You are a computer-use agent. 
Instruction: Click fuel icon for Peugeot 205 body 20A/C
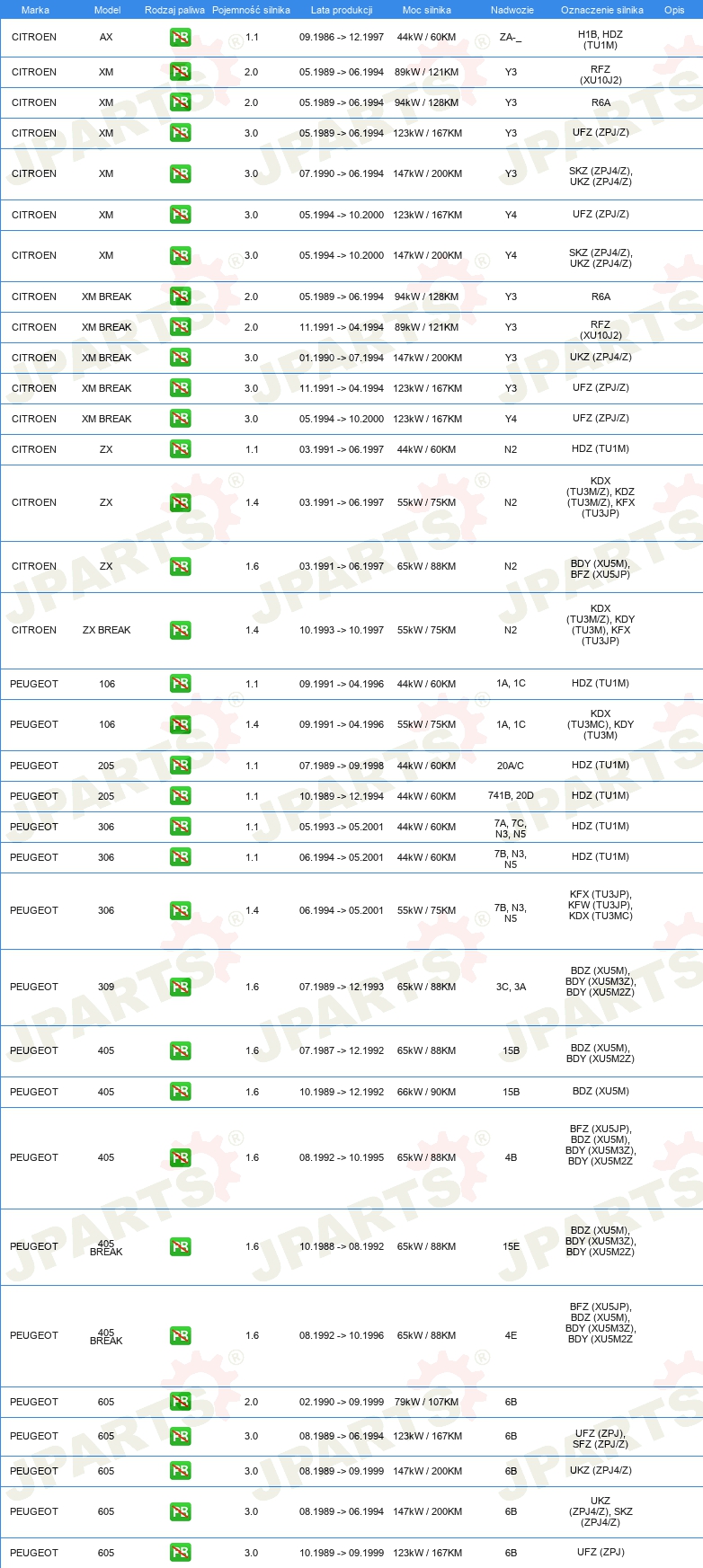pos(180,766)
